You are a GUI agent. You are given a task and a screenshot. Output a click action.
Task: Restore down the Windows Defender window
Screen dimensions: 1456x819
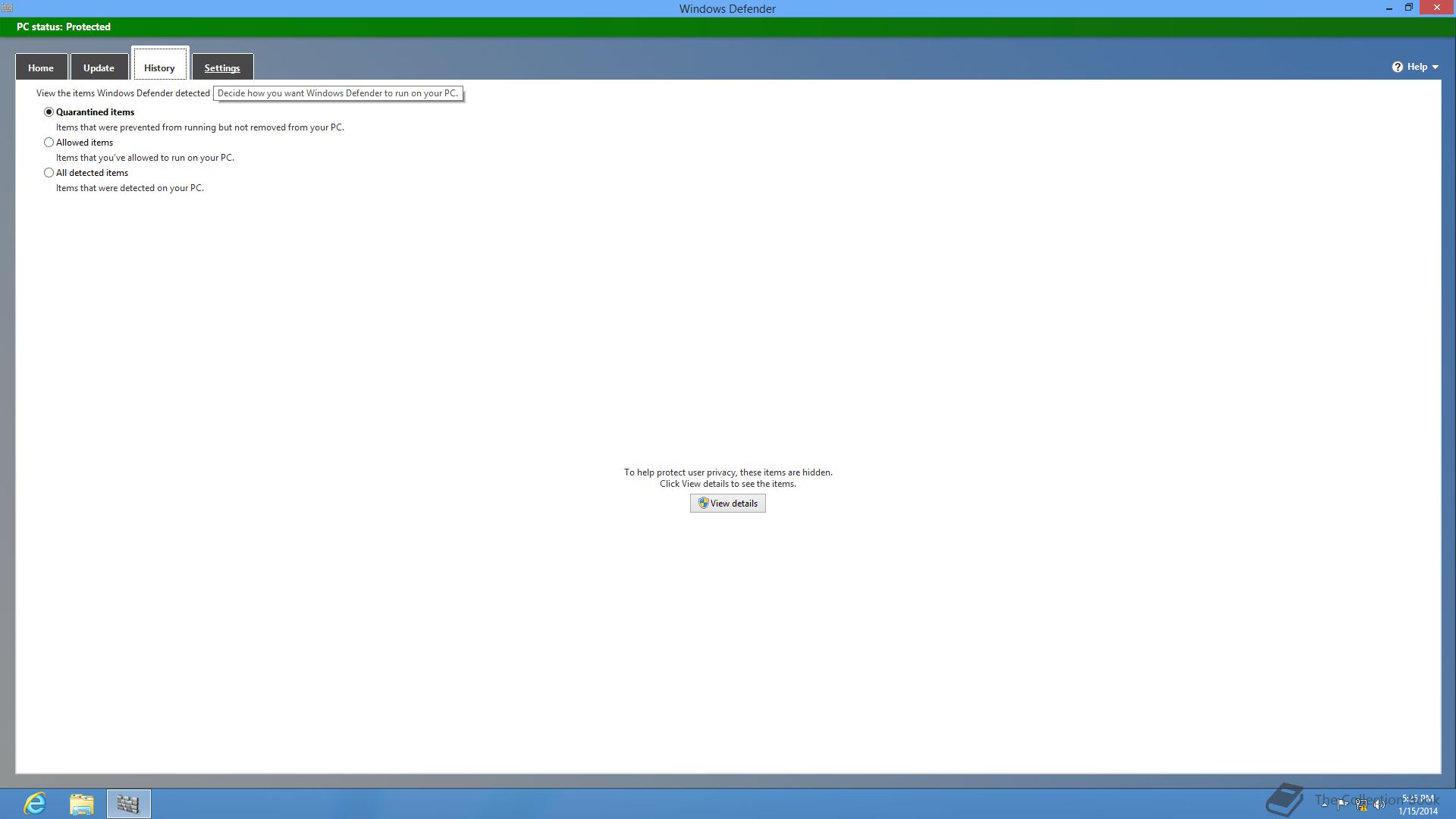click(1408, 8)
